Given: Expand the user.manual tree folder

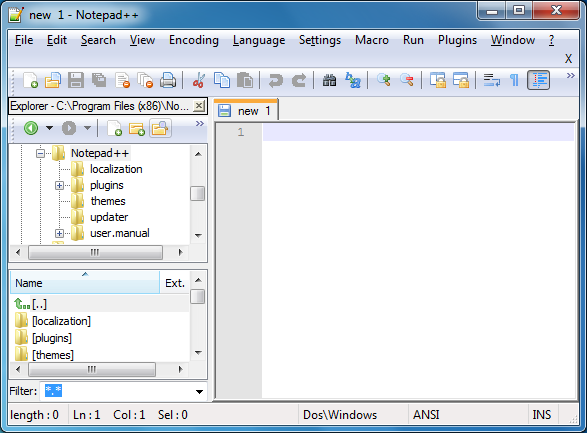Looking at the screenshot, I should 59,233.
